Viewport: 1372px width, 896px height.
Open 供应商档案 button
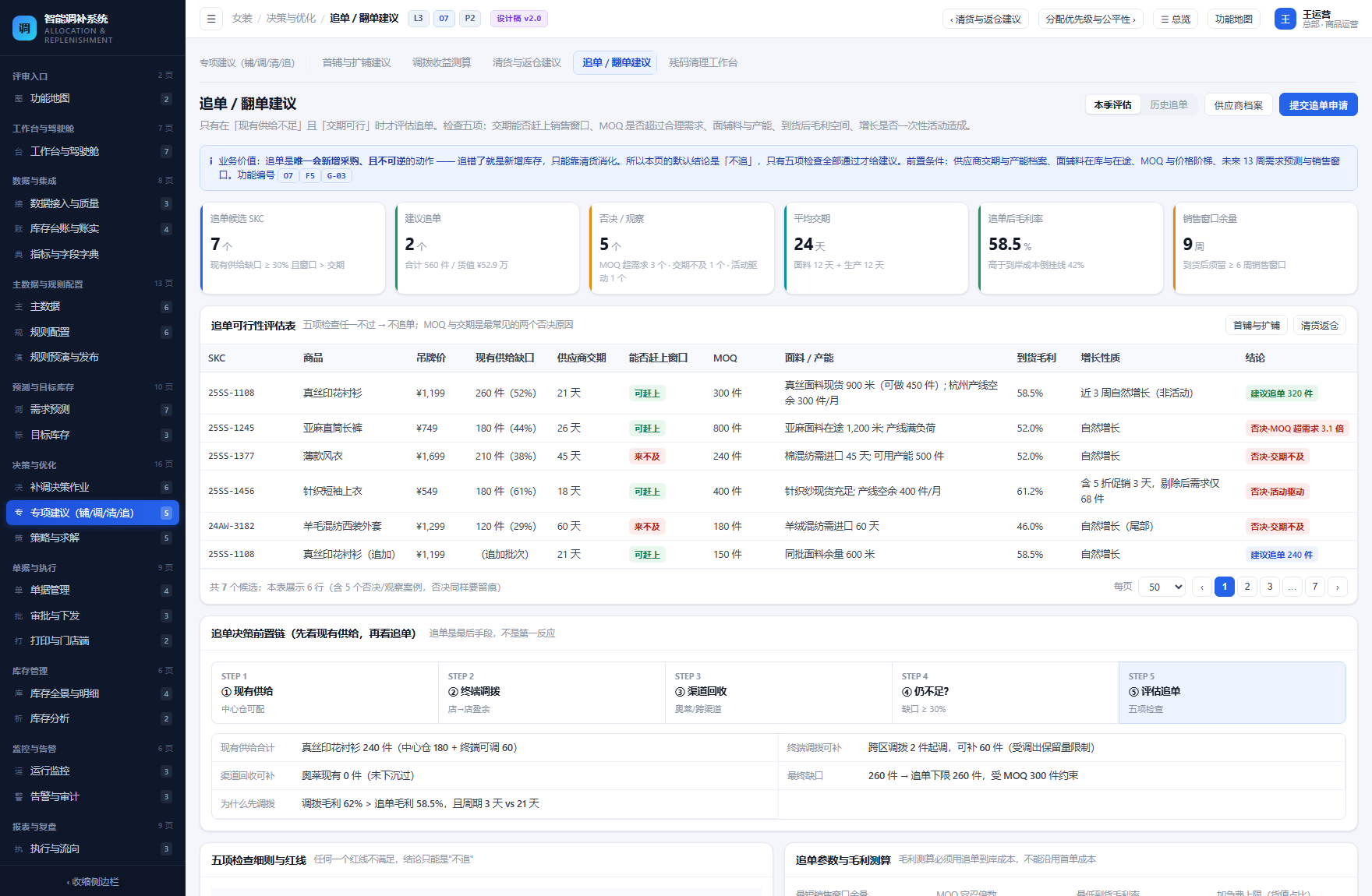click(1238, 105)
